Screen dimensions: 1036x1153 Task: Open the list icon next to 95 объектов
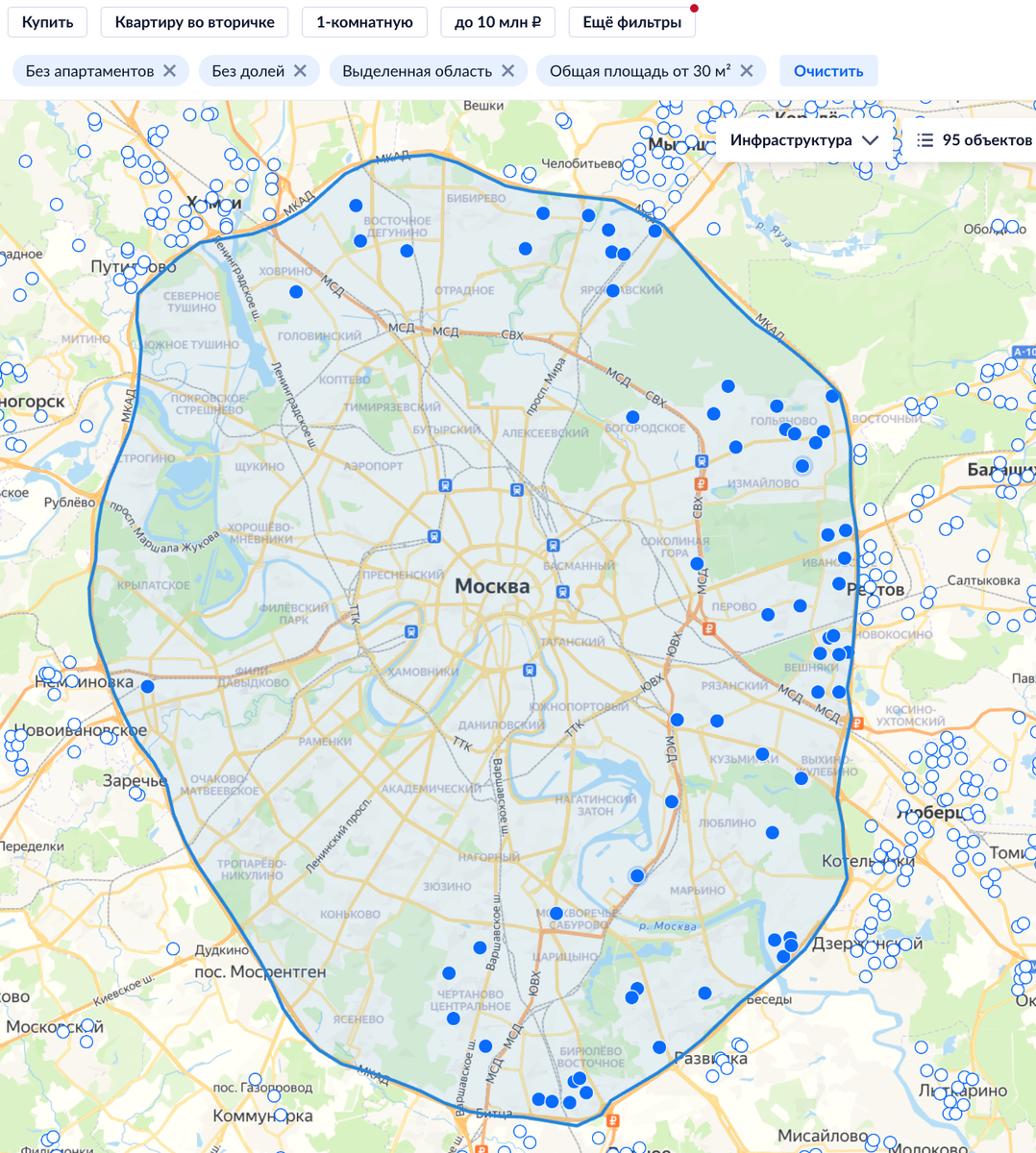point(925,140)
